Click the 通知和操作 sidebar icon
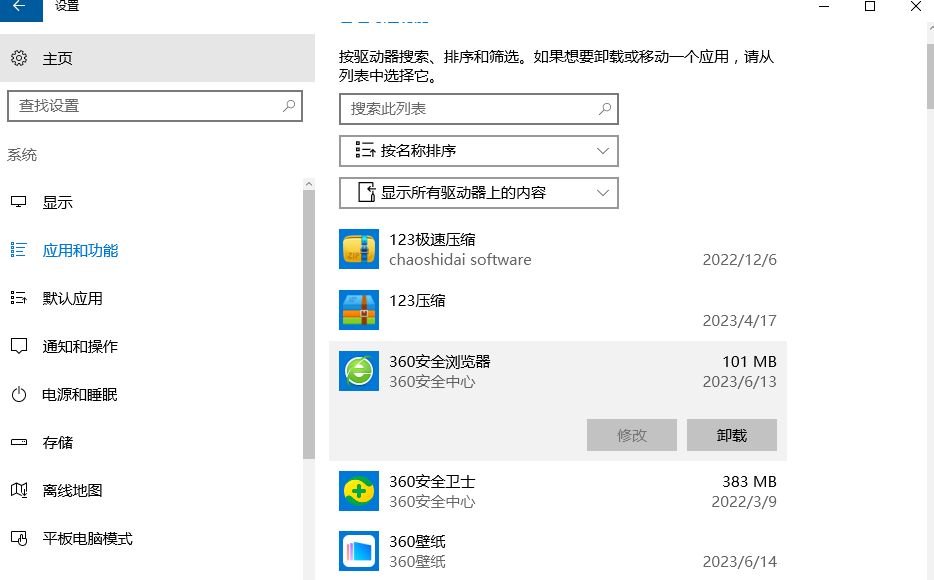Viewport: 934px width, 580px height. click(22, 346)
